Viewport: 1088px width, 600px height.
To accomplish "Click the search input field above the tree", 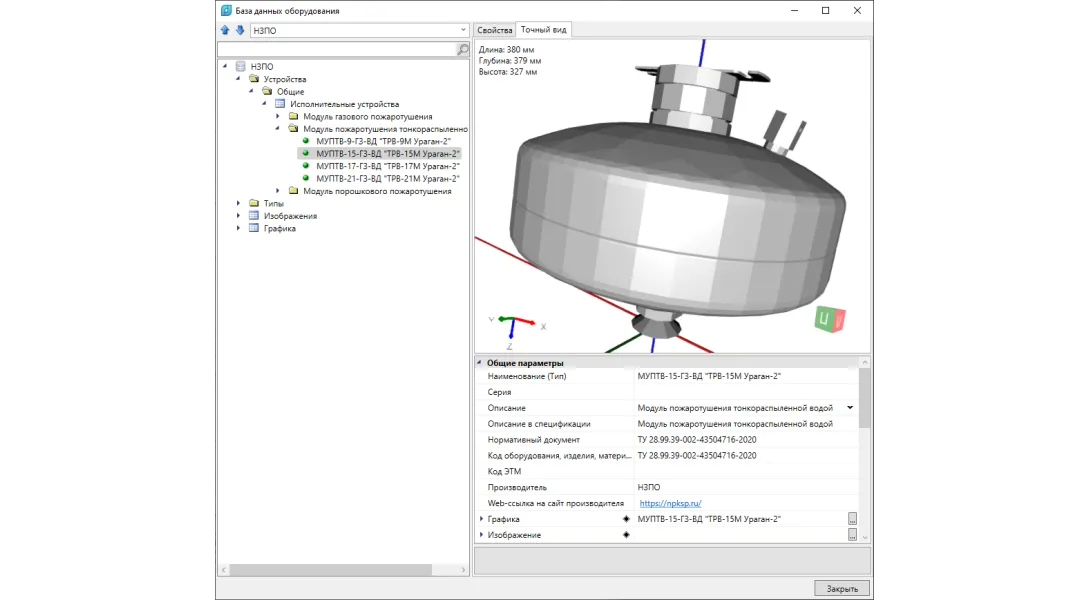I will pos(336,49).
